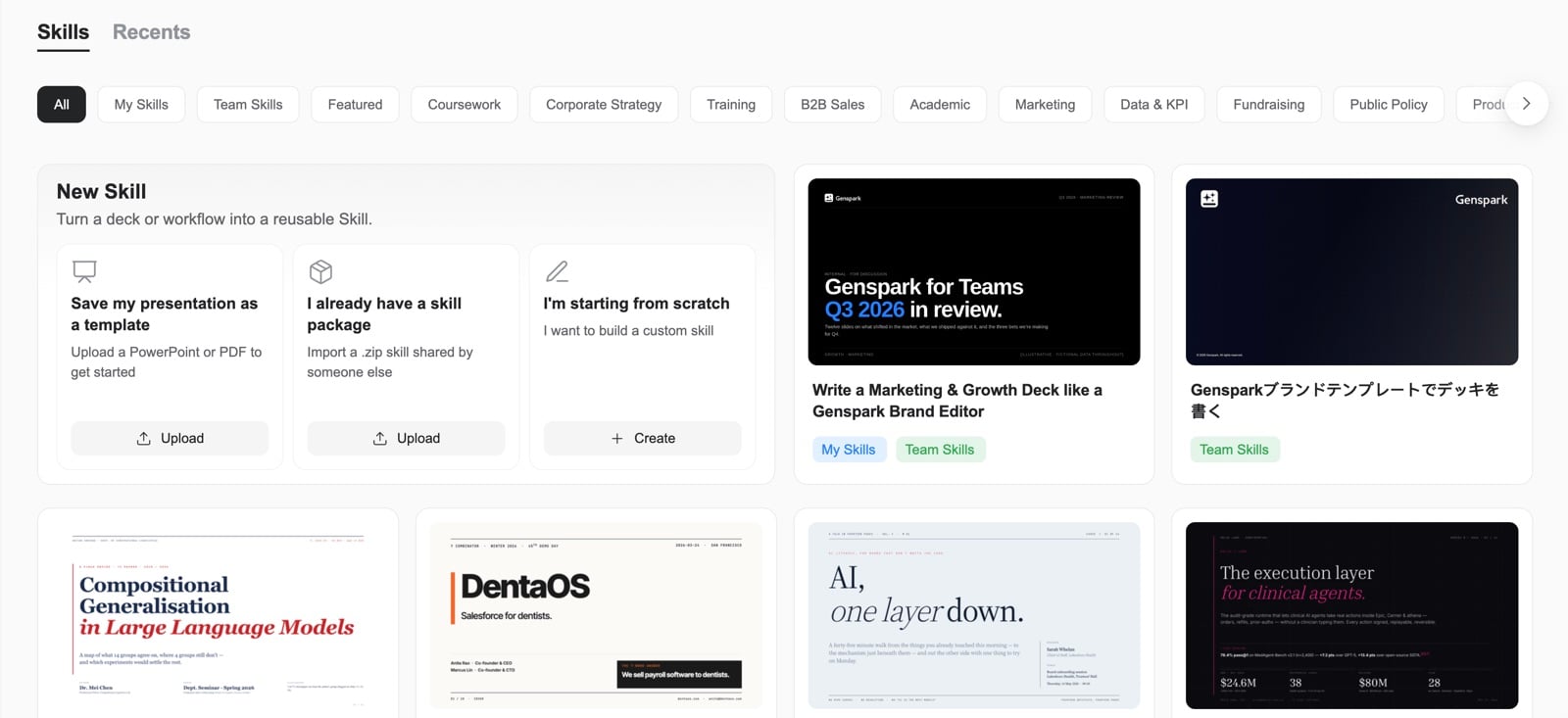Filter by Public Policy category

click(x=1389, y=105)
